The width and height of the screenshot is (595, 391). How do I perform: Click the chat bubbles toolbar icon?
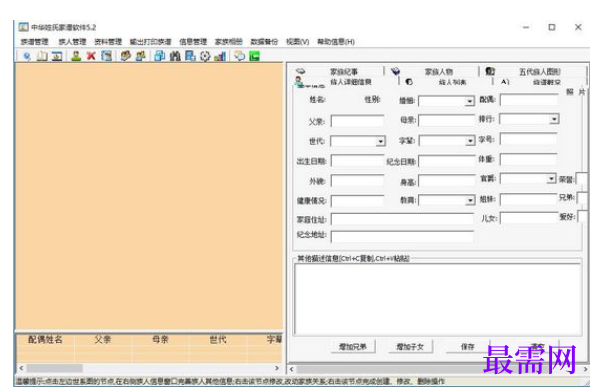[x=239, y=56]
